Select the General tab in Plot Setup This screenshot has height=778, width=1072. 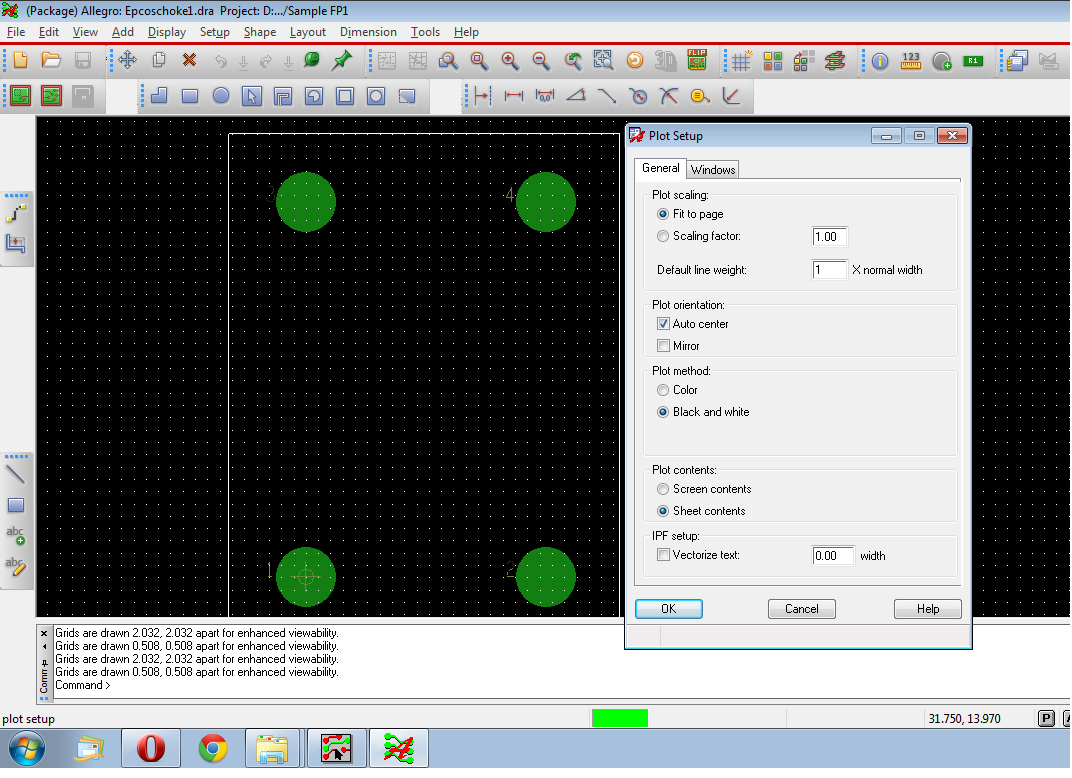pyautogui.click(x=660, y=168)
